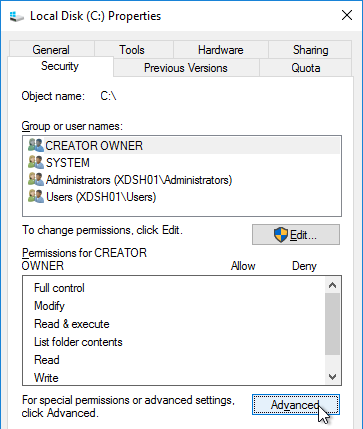Click the drive icon in the title bar

click(16, 16)
